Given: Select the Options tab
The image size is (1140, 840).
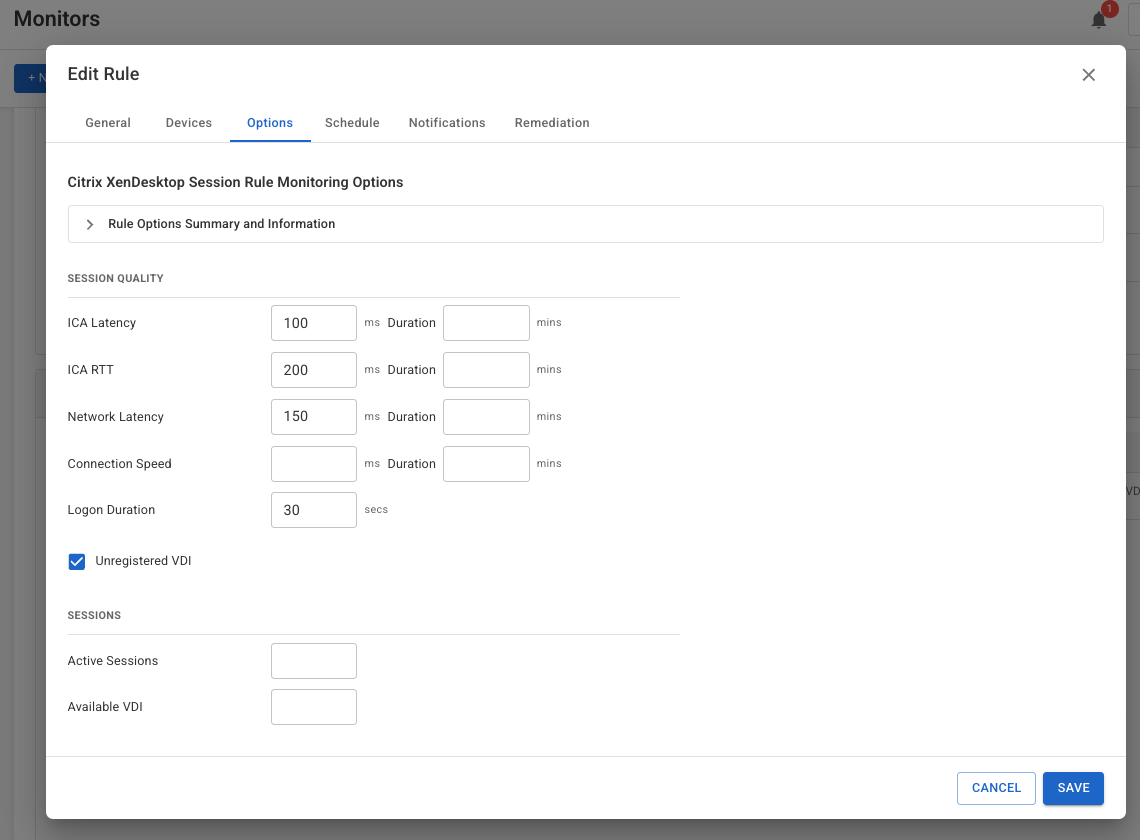Looking at the screenshot, I should point(270,123).
